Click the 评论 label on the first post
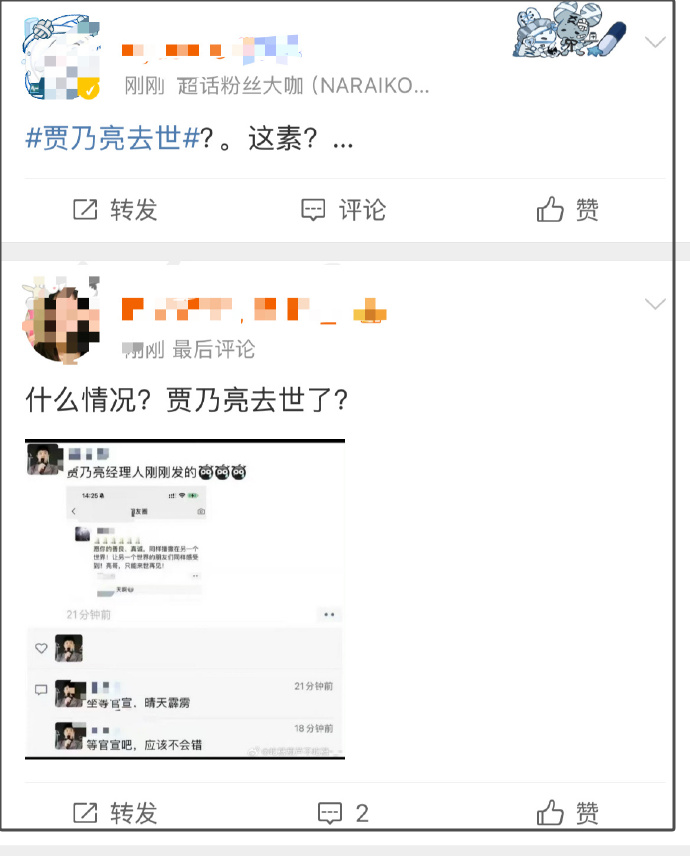This screenshot has height=856, width=690. [x=362, y=210]
